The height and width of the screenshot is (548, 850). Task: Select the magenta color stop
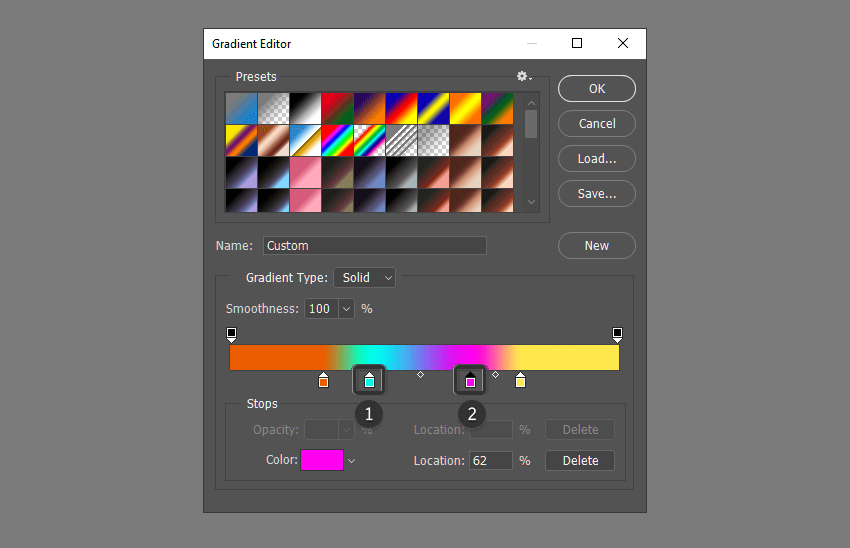pyautogui.click(x=470, y=381)
